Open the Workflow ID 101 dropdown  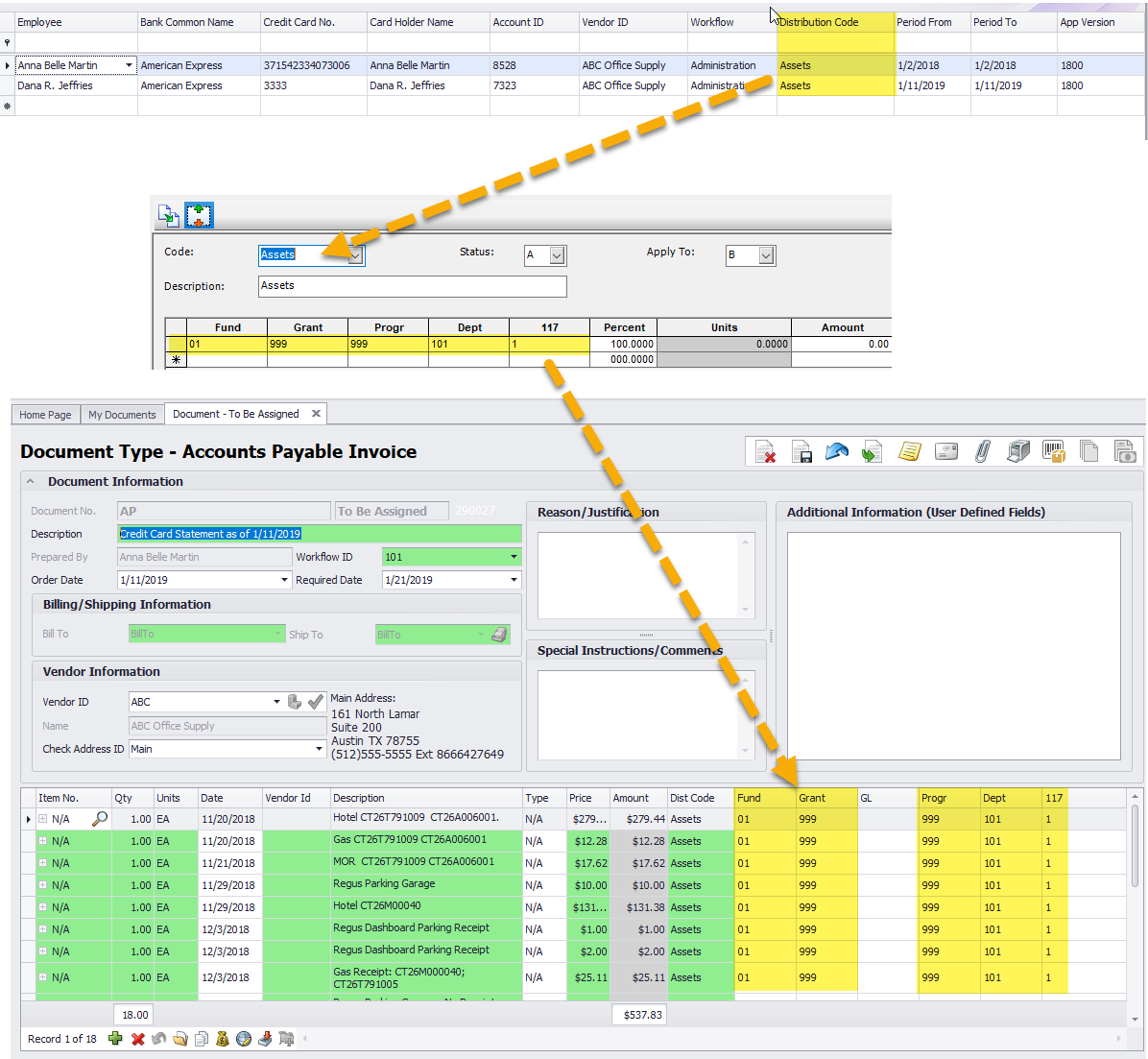coord(514,557)
